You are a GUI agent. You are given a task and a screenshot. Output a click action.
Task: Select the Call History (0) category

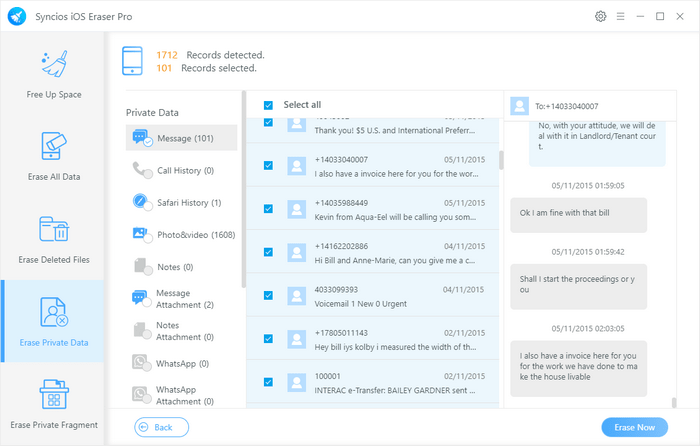click(182, 170)
